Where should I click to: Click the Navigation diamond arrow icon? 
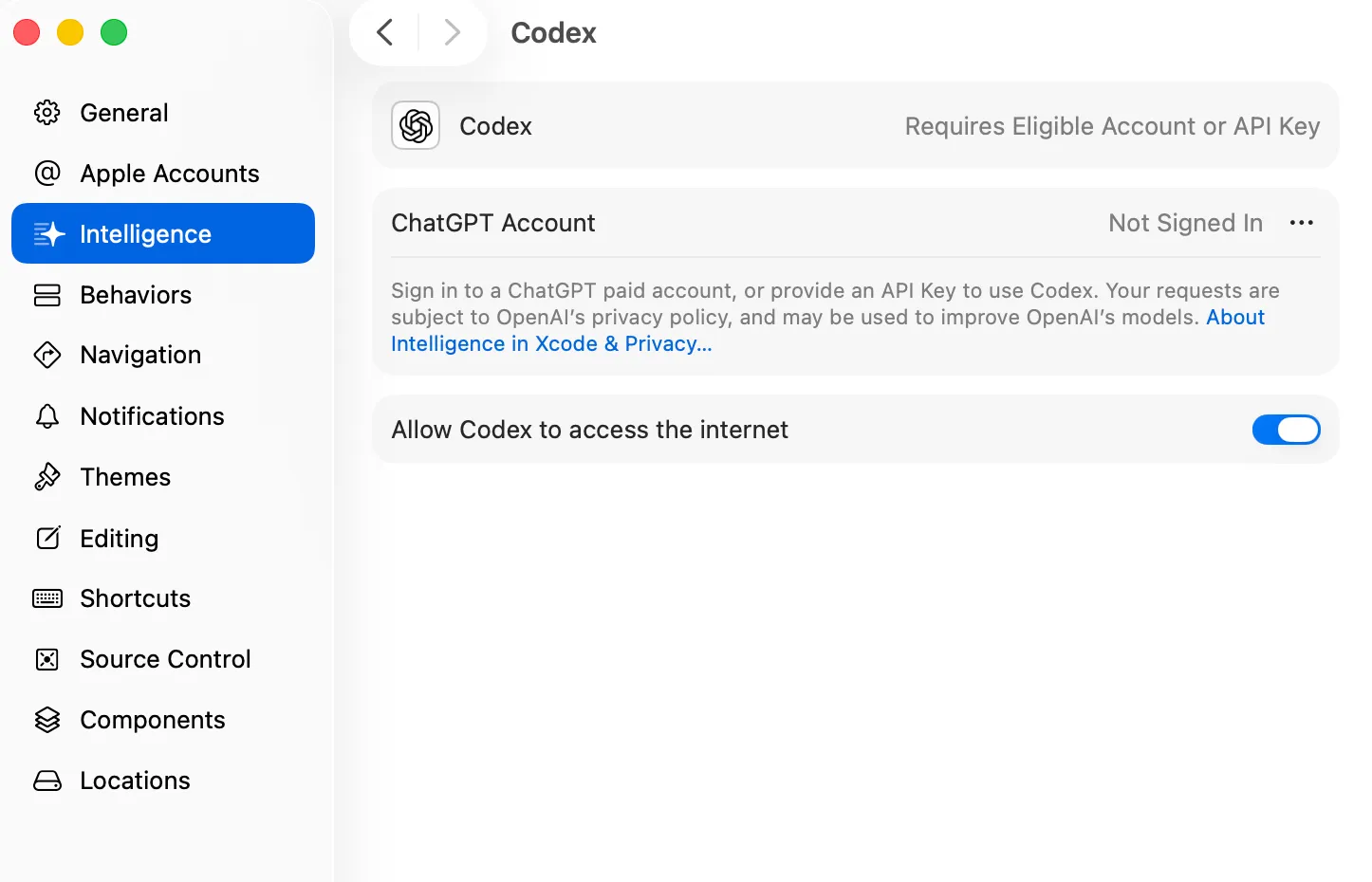[x=47, y=355]
